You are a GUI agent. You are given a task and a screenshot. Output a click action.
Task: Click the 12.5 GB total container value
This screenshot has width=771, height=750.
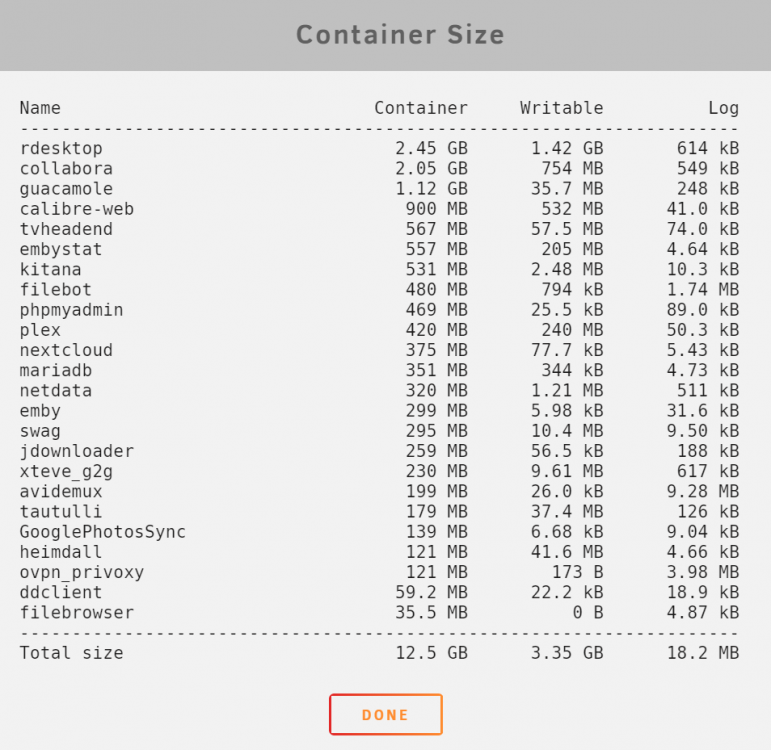(x=432, y=653)
